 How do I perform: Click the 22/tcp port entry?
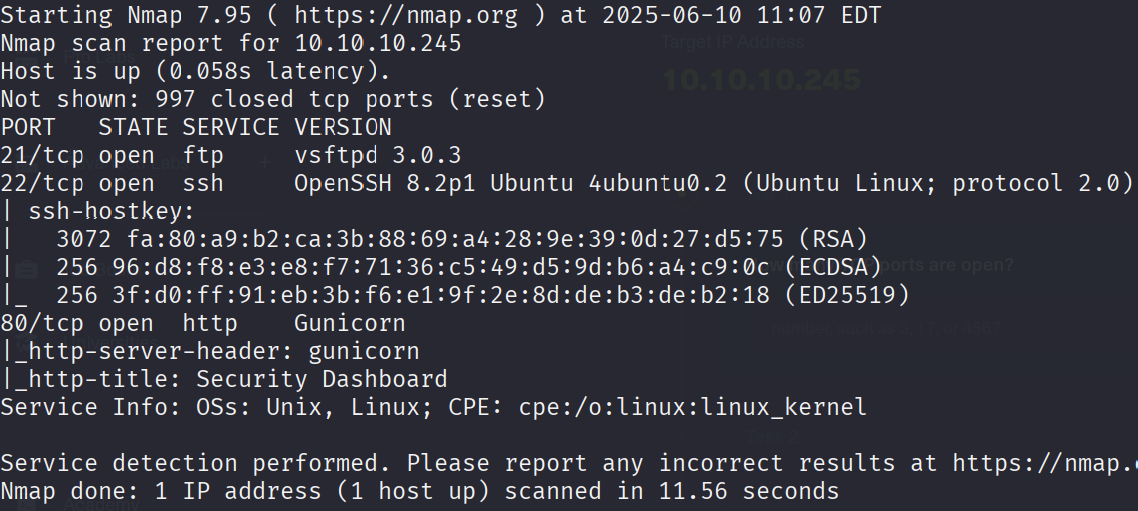(x=41, y=183)
